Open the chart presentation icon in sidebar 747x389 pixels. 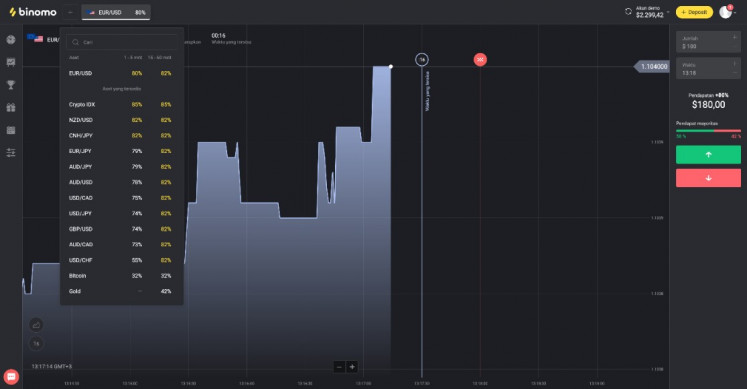click(x=10, y=62)
